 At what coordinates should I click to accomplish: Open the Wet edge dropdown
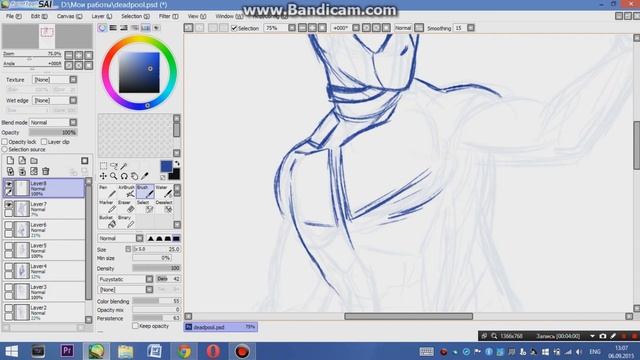pyautogui.click(x=73, y=100)
